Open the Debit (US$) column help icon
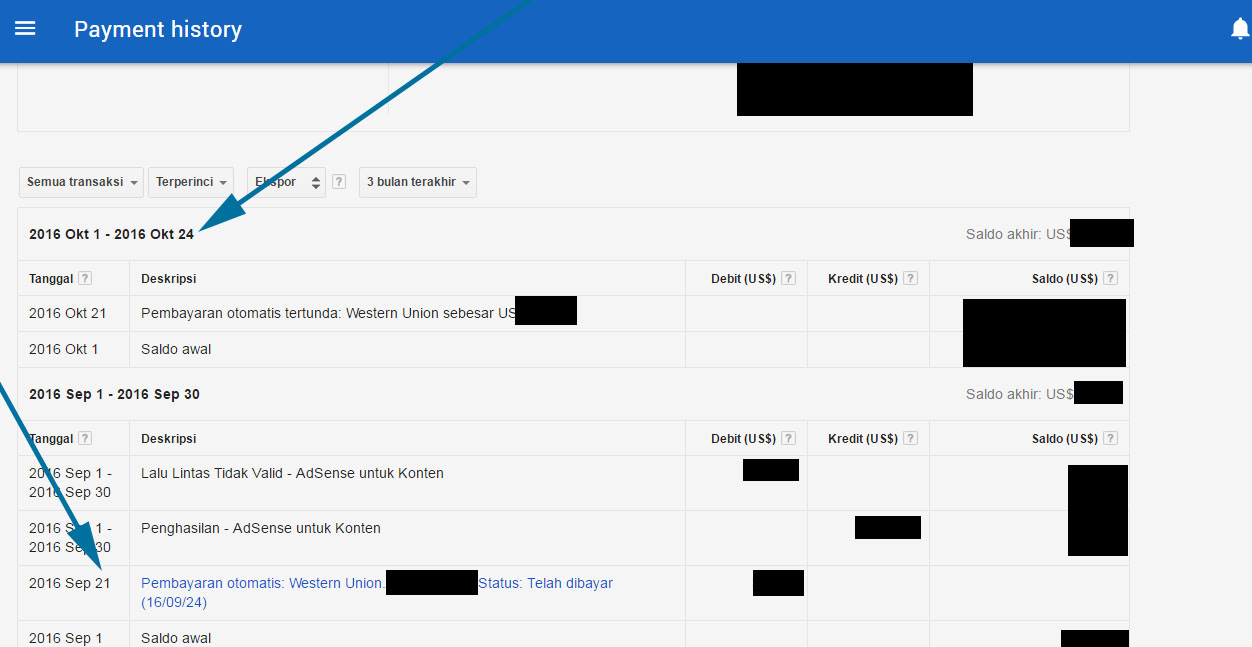Image resolution: width=1252 pixels, height=647 pixels. coord(788,278)
